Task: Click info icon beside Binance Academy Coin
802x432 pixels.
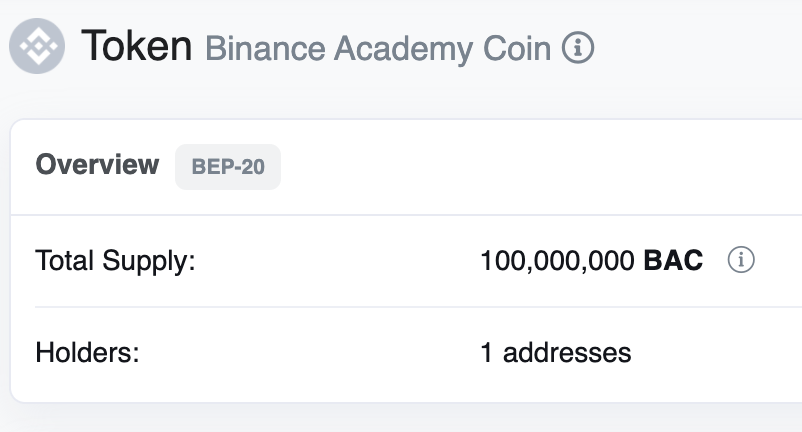Action: [578, 47]
